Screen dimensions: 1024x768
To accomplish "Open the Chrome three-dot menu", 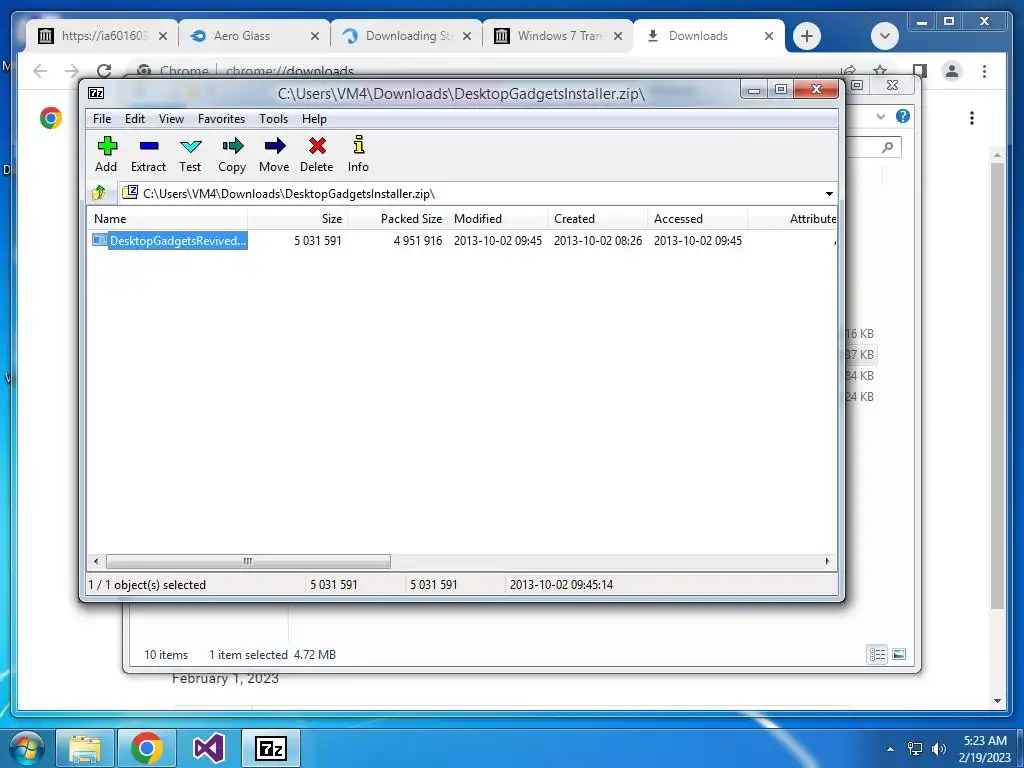I will (984, 71).
